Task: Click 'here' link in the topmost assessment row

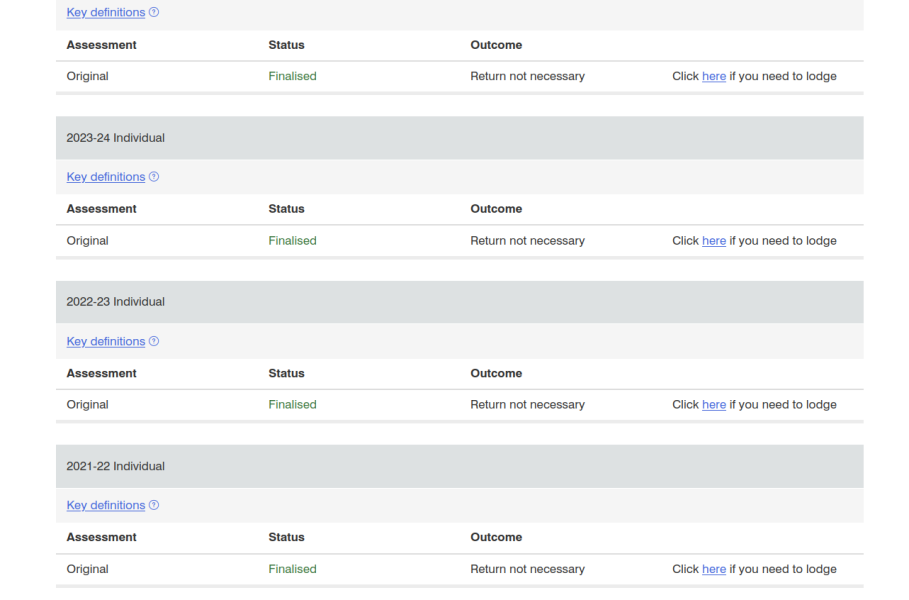Action: 713,76
